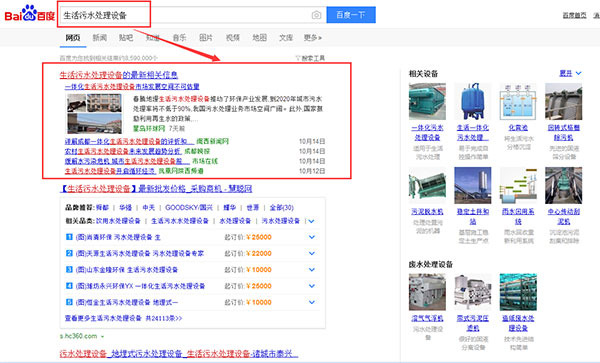Open news result photo collage thumbnail
The image size is (600, 363).
tap(95, 114)
